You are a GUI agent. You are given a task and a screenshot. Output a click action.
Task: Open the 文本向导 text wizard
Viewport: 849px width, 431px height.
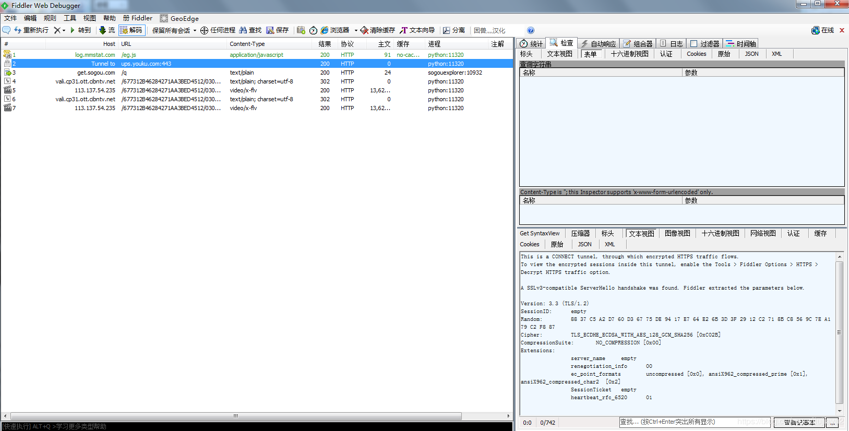417,30
